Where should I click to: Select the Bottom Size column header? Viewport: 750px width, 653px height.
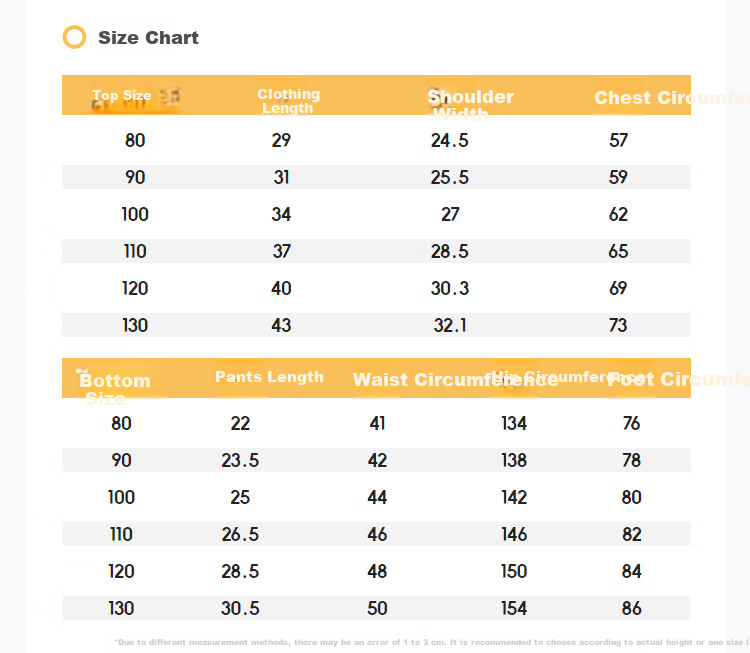click(115, 389)
